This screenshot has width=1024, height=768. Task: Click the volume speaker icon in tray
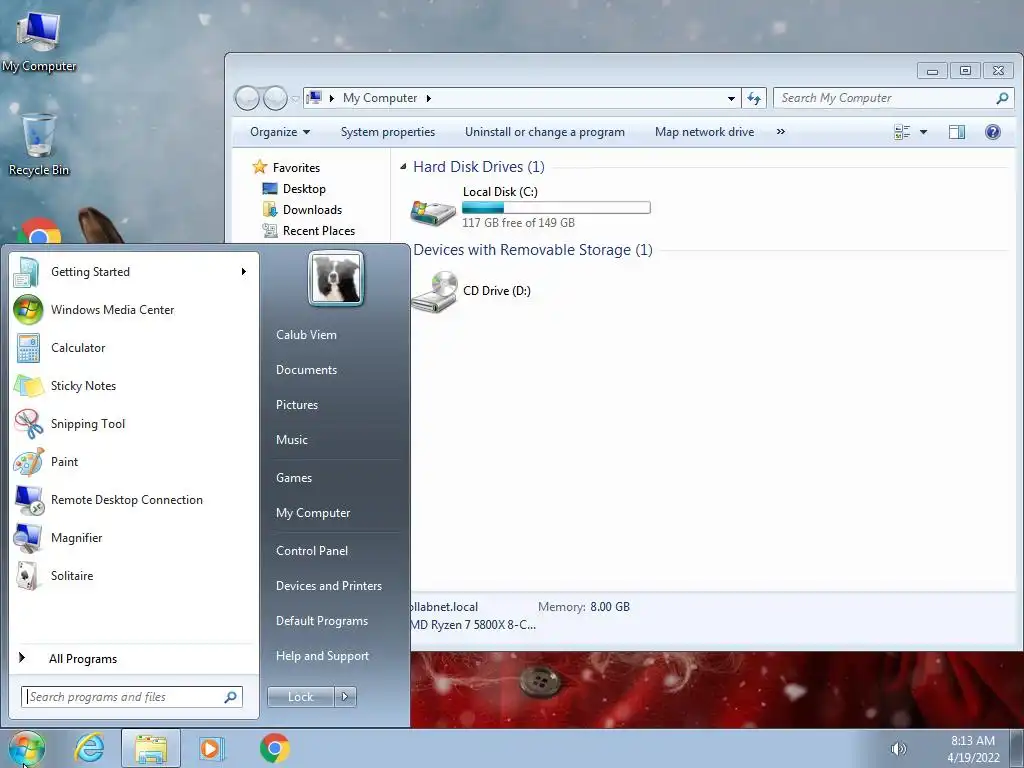tap(899, 748)
